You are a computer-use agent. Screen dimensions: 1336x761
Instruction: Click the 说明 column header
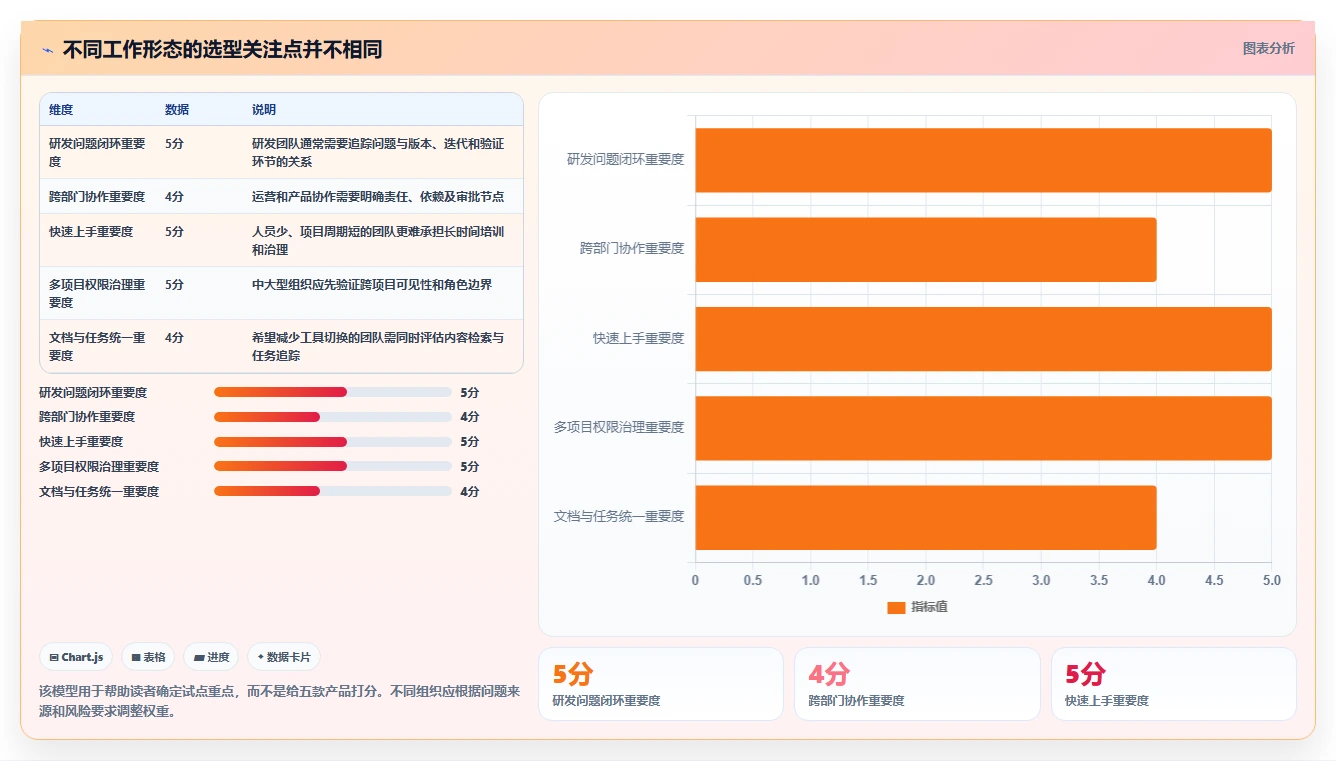click(x=264, y=110)
